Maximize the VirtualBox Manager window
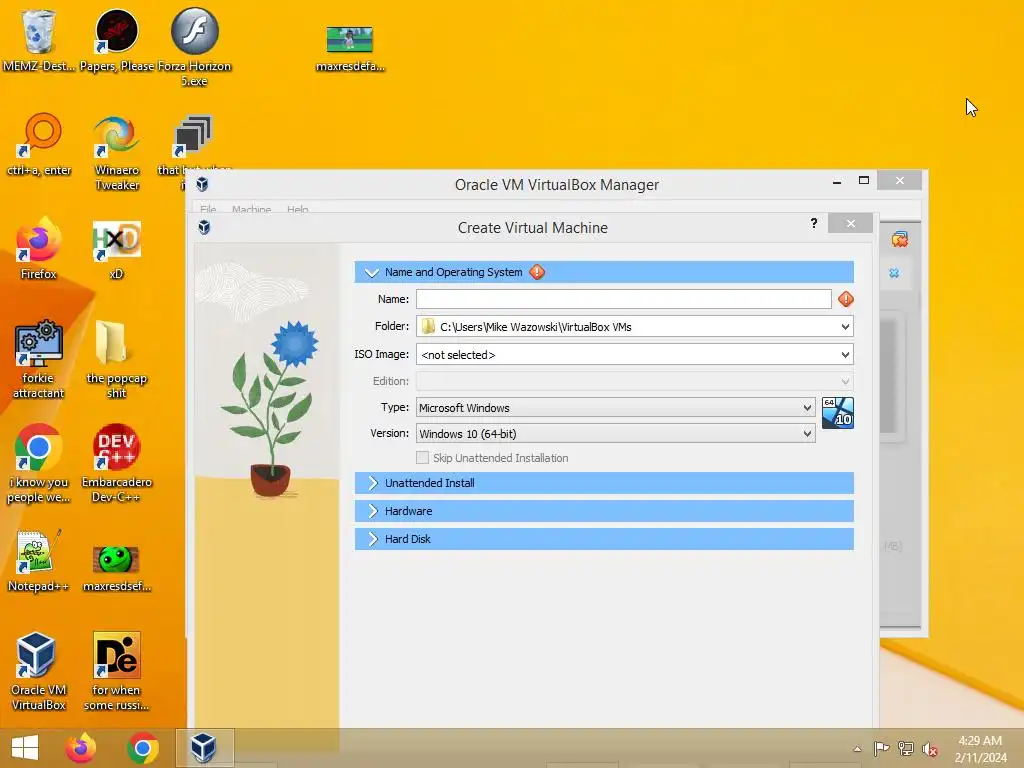Image resolution: width=1024 pixels, height=768 pixels. click(863, 180)
